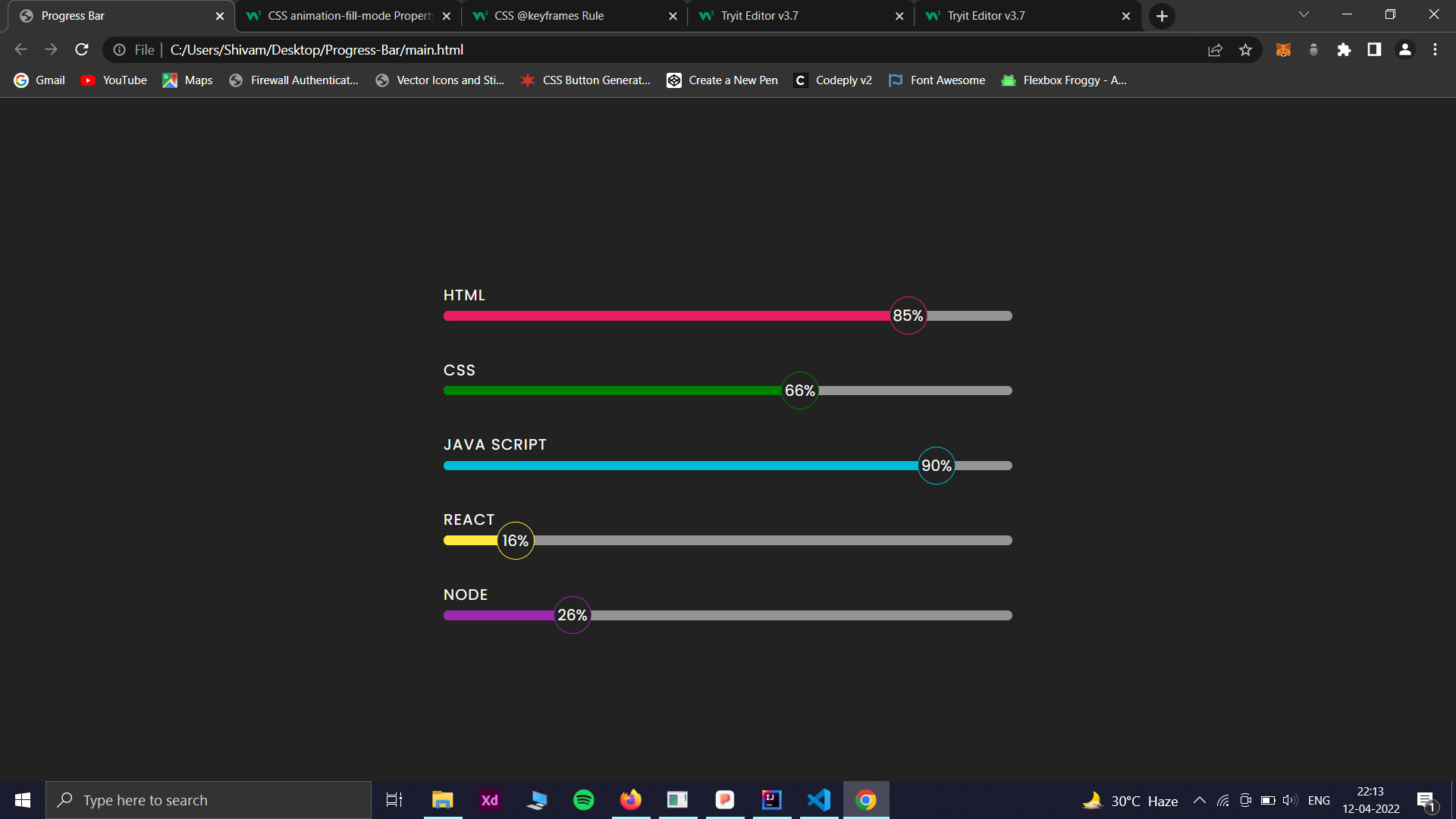Open the Maps bookmark

(x=187, y=80)
